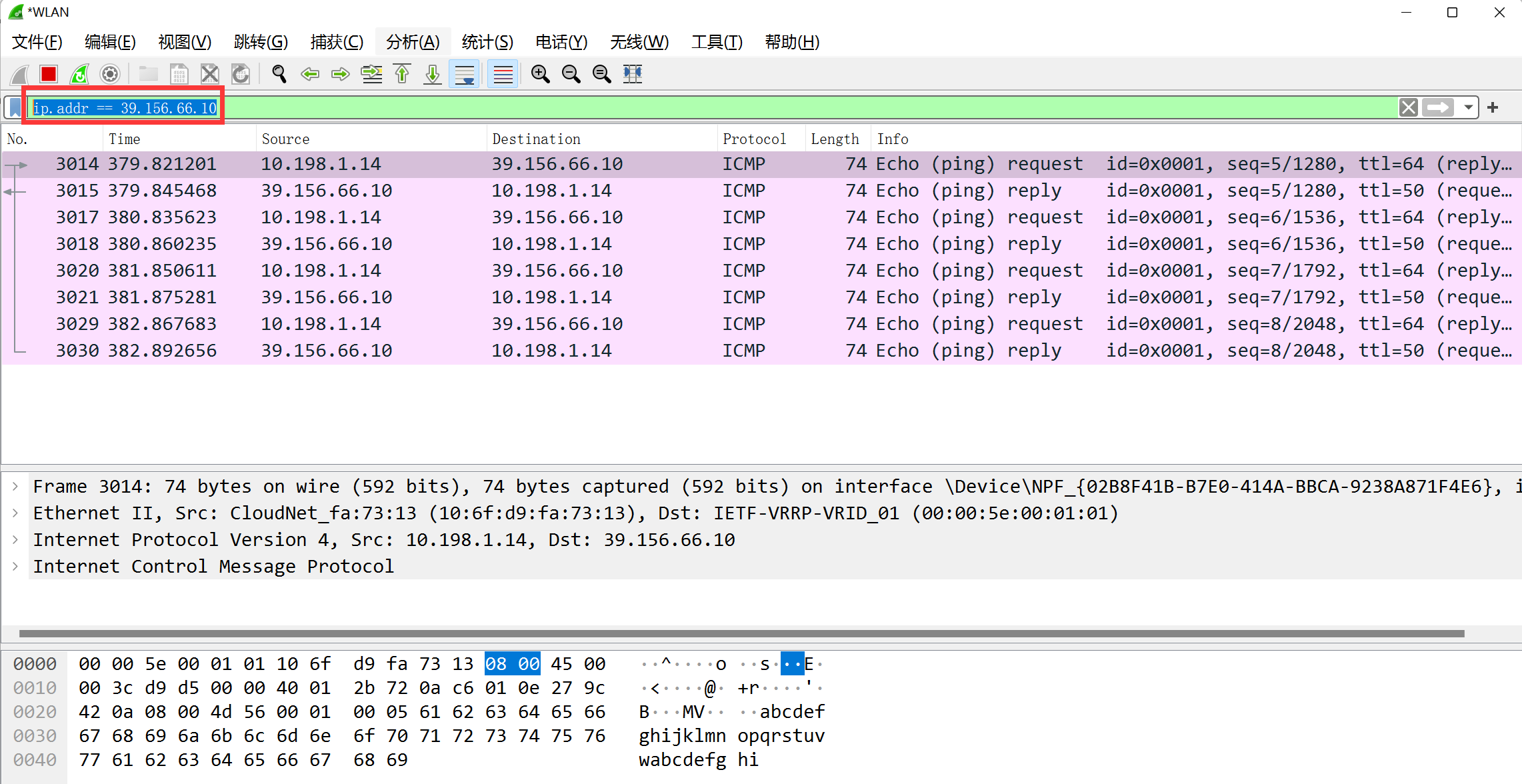The width and height of the screenshot is (1522, 784).
Task: Go forward in packet history arrow
Action: pyautogui.click(x=341, y=74)
